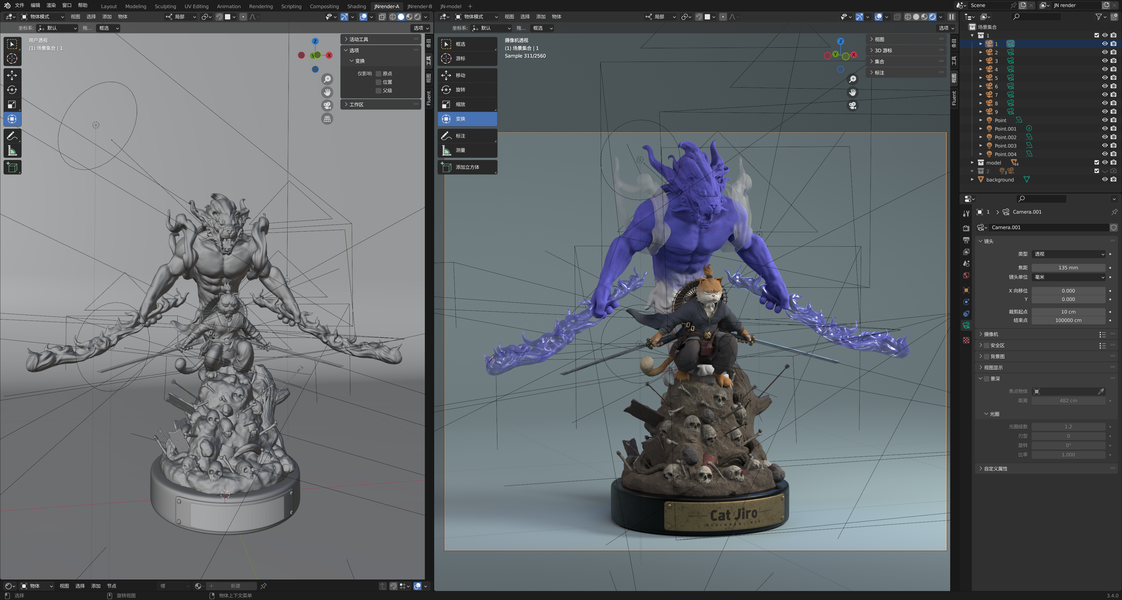Switch to the Shading workspace tab

[356, 6]
